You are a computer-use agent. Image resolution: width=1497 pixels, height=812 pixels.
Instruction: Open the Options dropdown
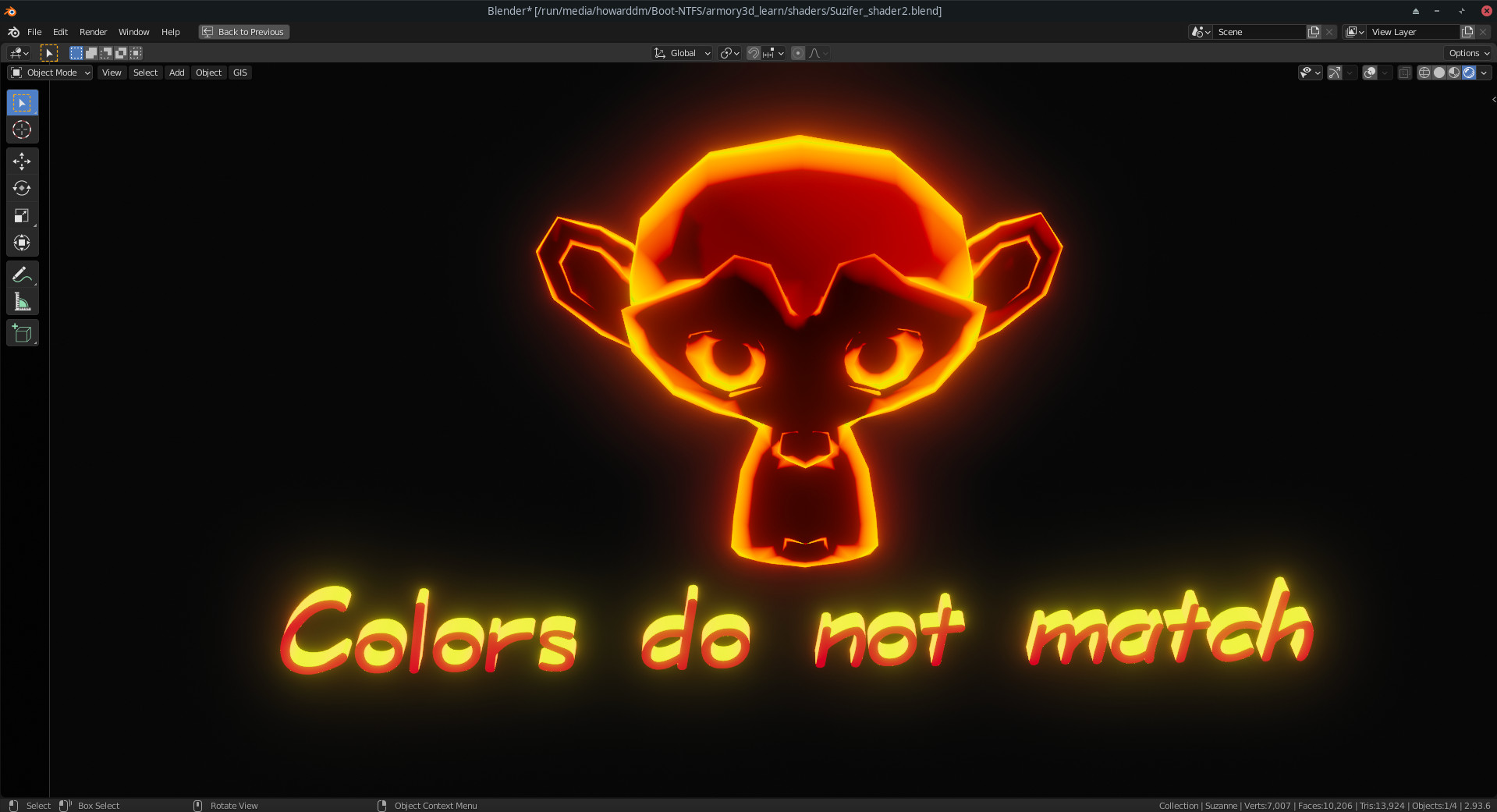(x=1469, y=53)
